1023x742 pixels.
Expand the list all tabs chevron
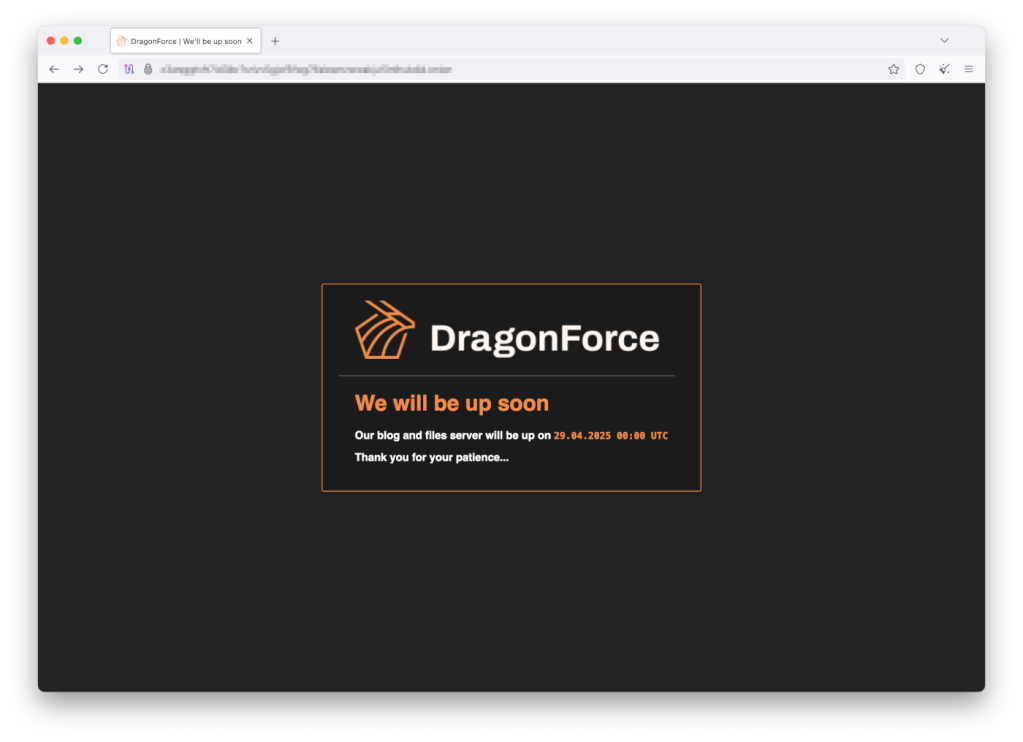pos(944,40)
